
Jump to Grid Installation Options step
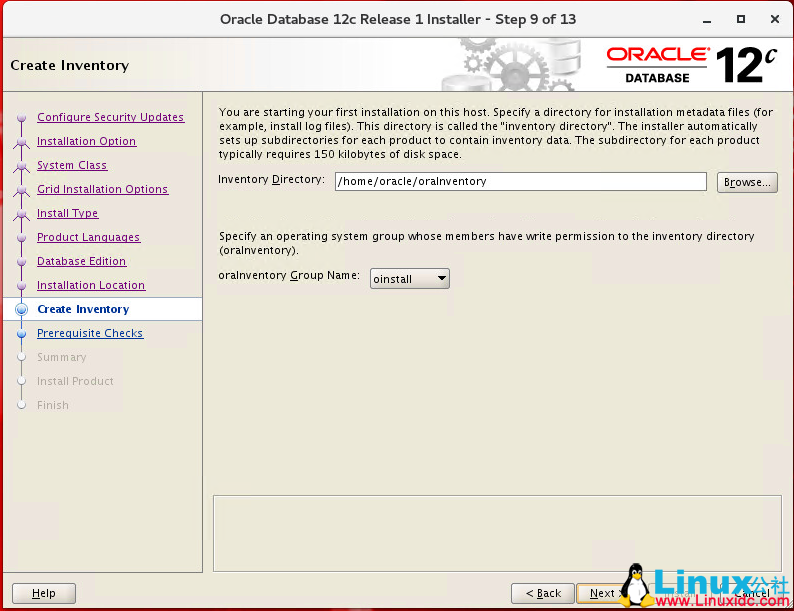click(x=102, y=189)
